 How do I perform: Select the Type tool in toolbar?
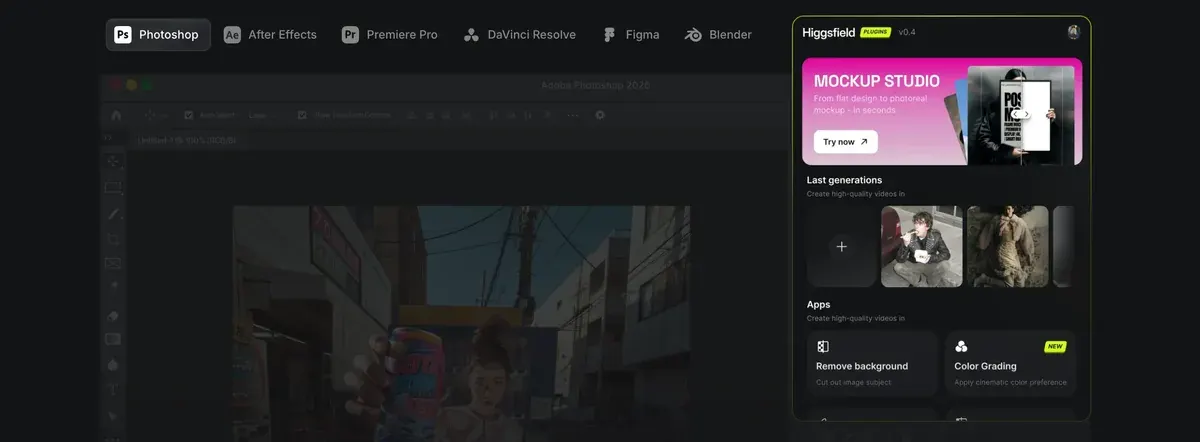pyautogui.click(x=113, y=390)
